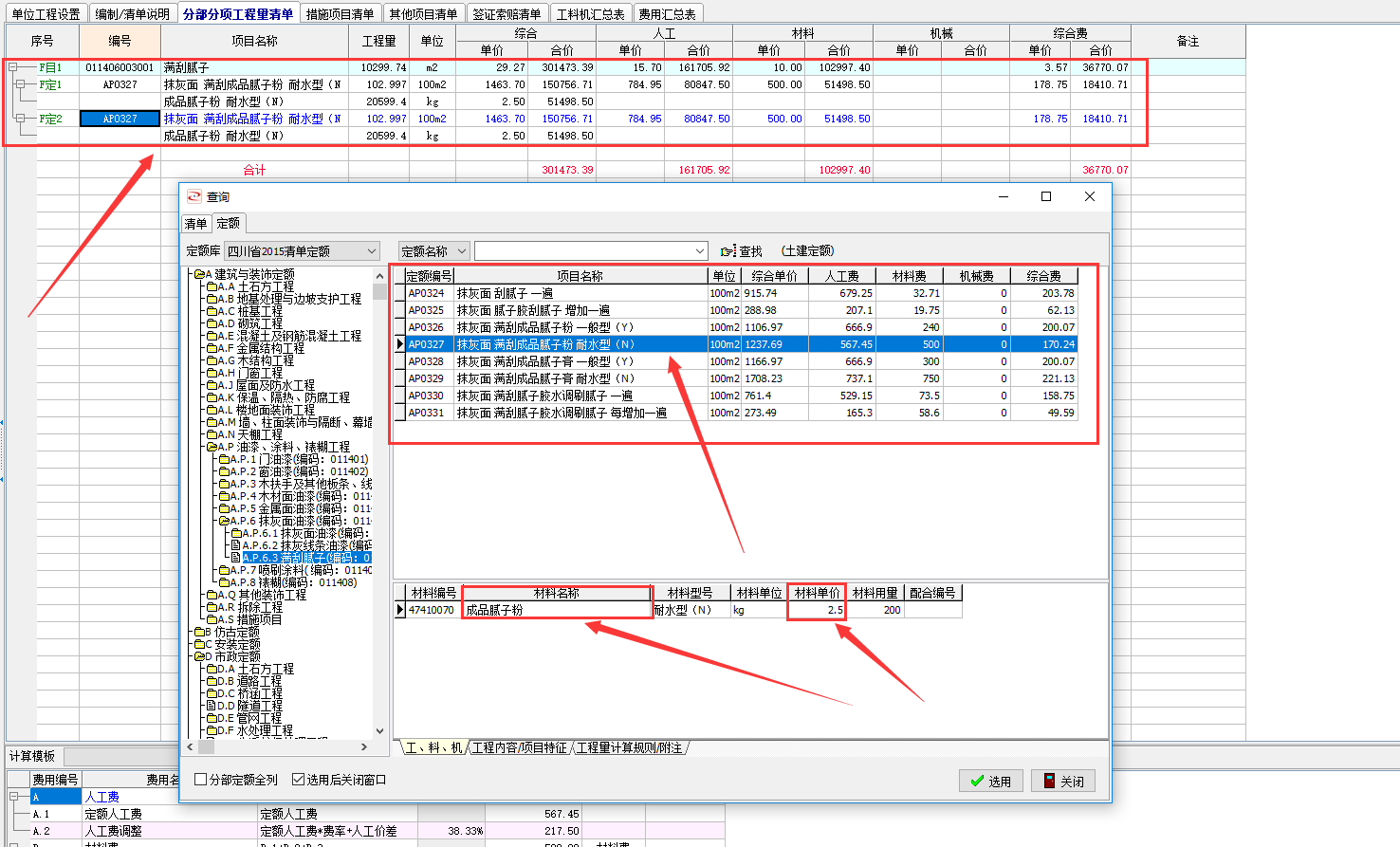Click the highlighted AP0327 code cell in F定2 row
The image size is (1400, 847).
coord(120,119)
